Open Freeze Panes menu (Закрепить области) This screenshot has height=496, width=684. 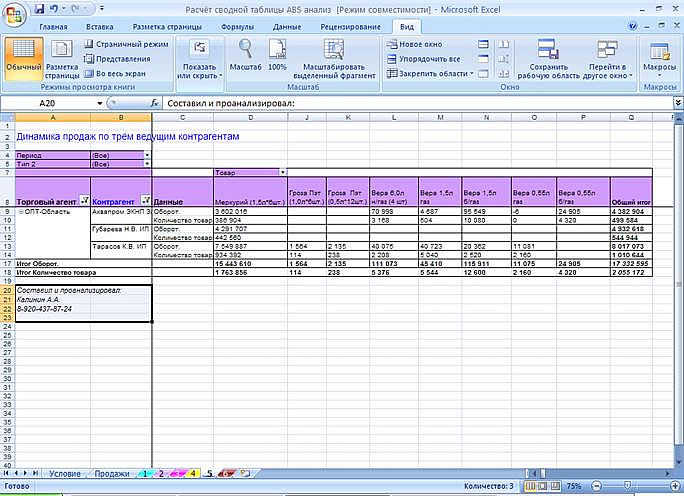pyautogui.click(x=430, y=74)
